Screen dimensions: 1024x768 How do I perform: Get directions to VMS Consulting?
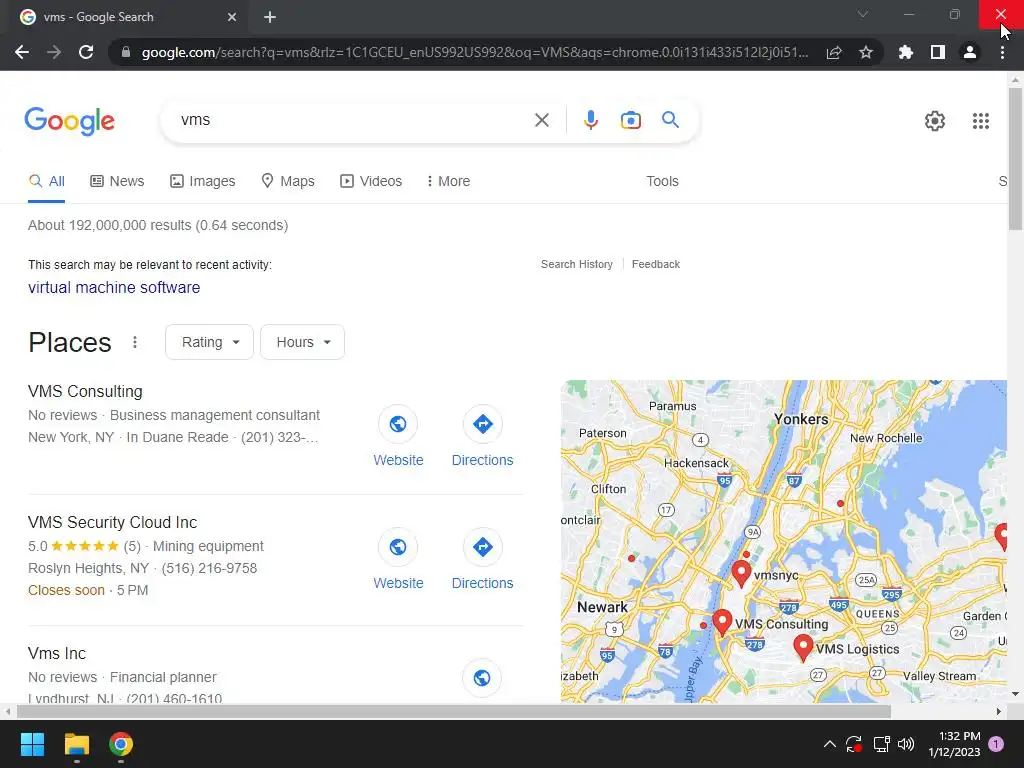483,424
